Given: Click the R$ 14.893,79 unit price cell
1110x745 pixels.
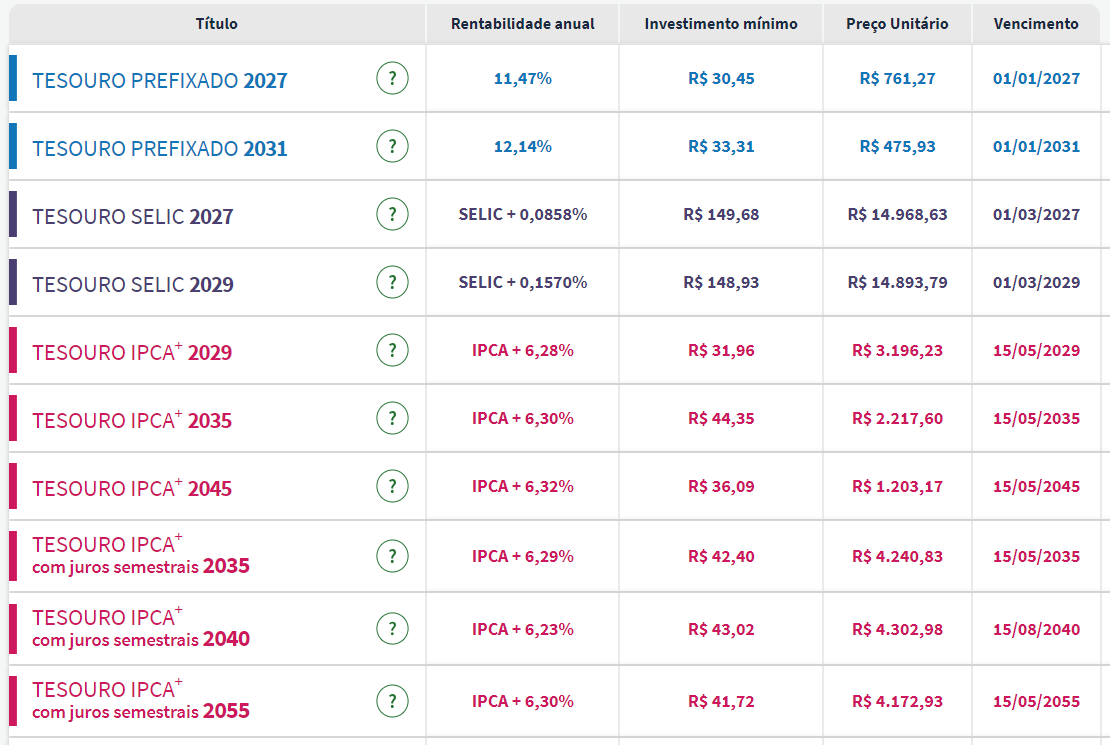Looking at the screenshot, I should pyautogui.click(x=897, y=283).
